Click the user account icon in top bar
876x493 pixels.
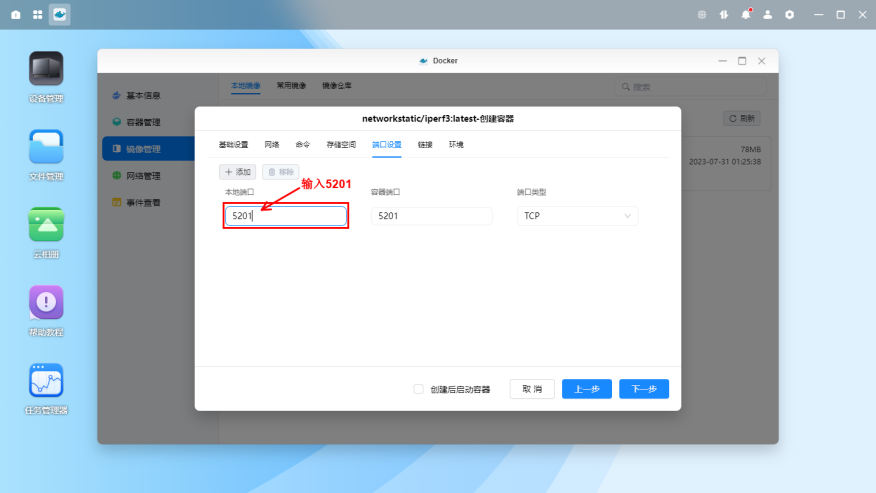click(768, 15)
